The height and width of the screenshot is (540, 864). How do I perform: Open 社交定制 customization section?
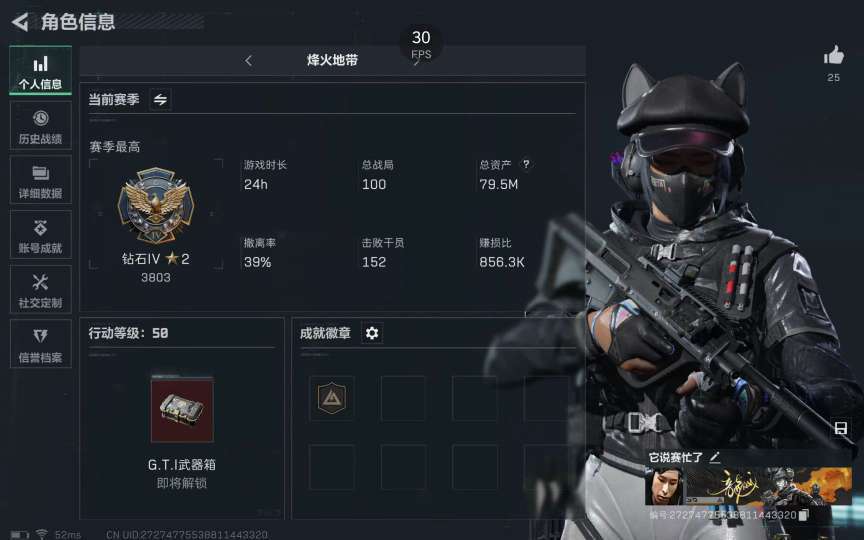coord(40,289)
